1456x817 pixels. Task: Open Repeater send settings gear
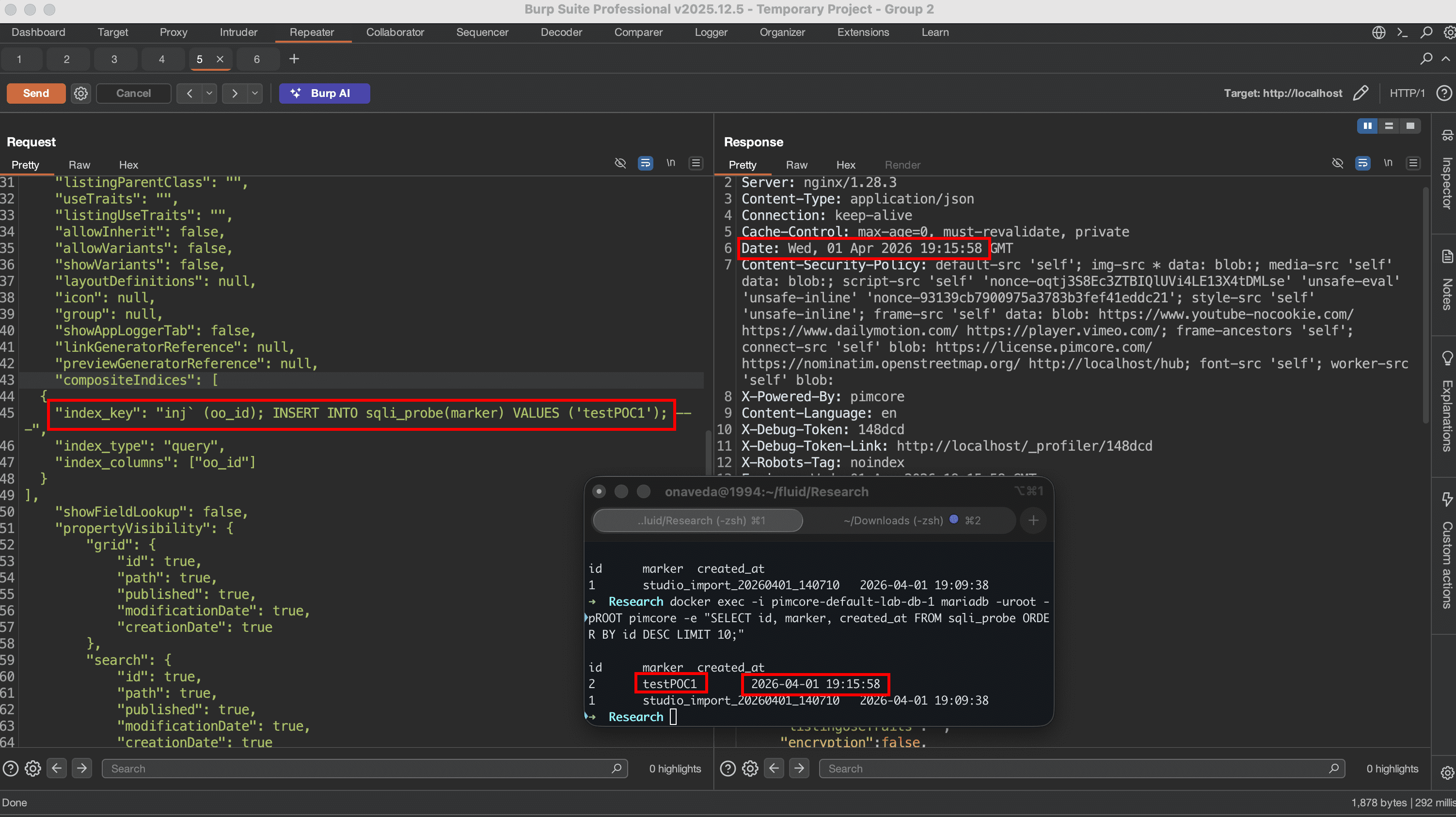pyautogui.click(x=81, y=93)
